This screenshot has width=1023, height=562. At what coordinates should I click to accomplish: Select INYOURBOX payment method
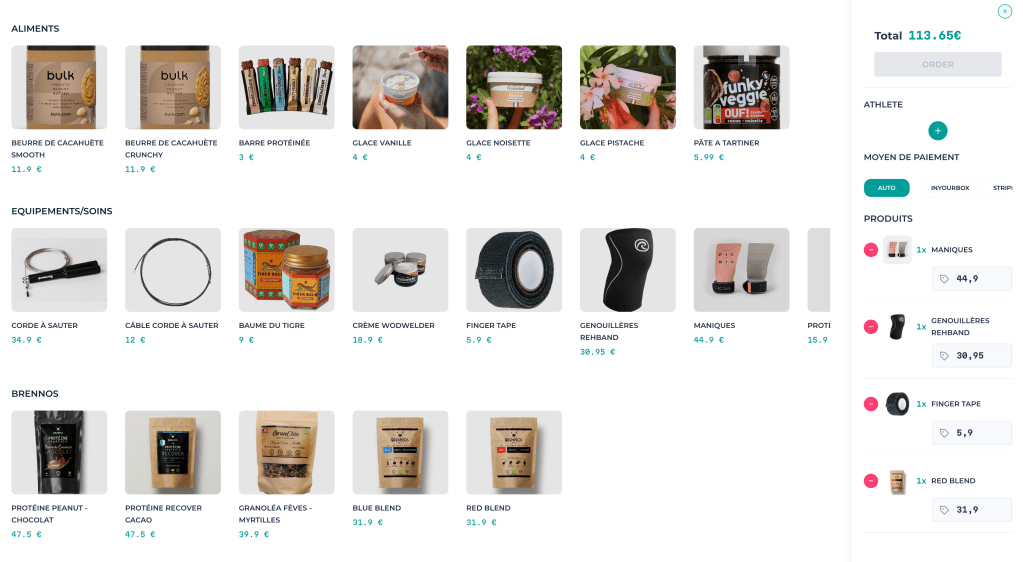[x=950, y=188]
